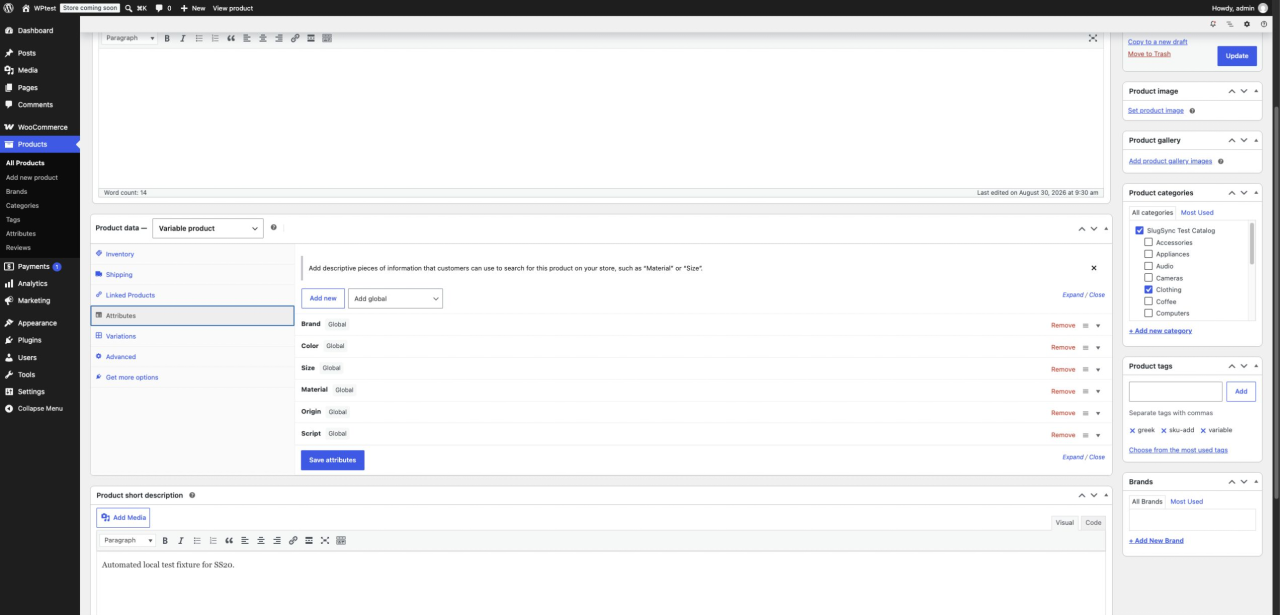This screenshot has width=1280, height=615.
Task: Open WooCommerce in the admin sidebar
Action: (40, 127)
